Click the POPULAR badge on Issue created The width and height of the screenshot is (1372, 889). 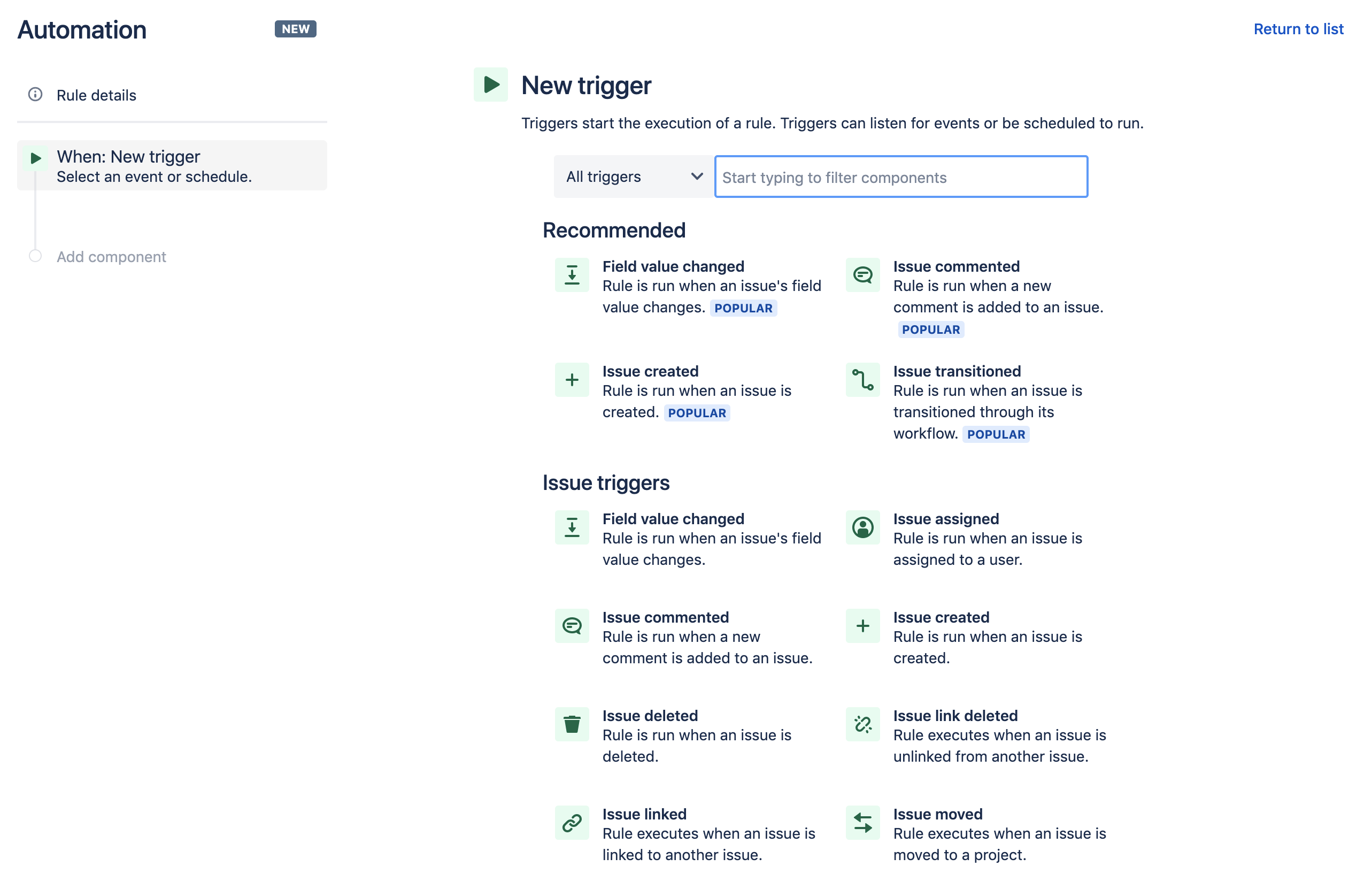point(696,413)
